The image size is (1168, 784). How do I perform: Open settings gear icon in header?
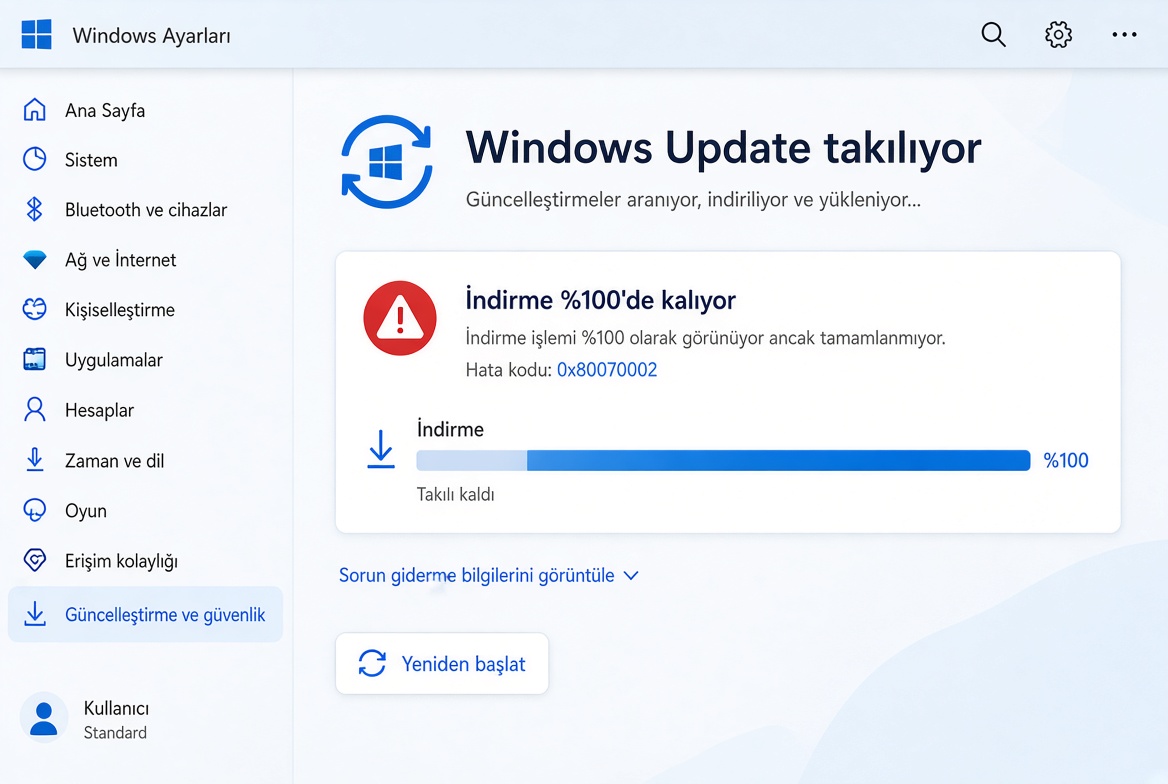[x=1058, y=34]
